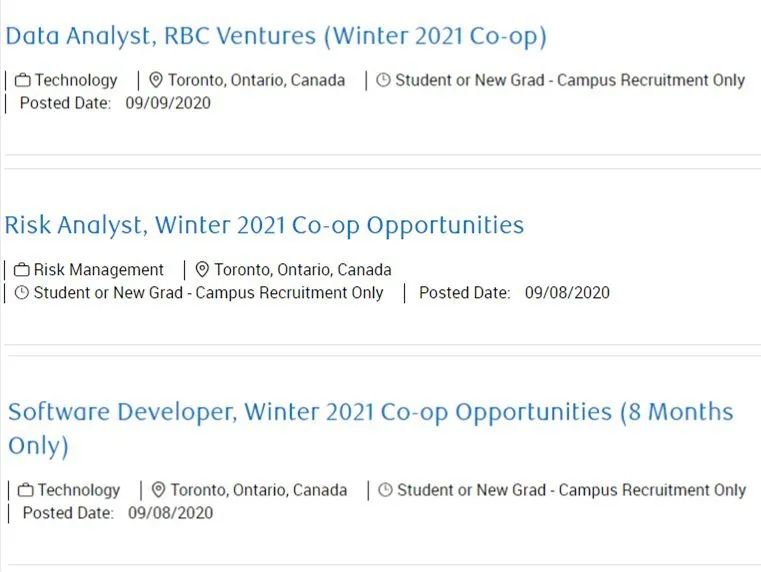761x572 pixels.
Task: Click the briefcase icon under Data Analyst listing
Action: [22, 80]
